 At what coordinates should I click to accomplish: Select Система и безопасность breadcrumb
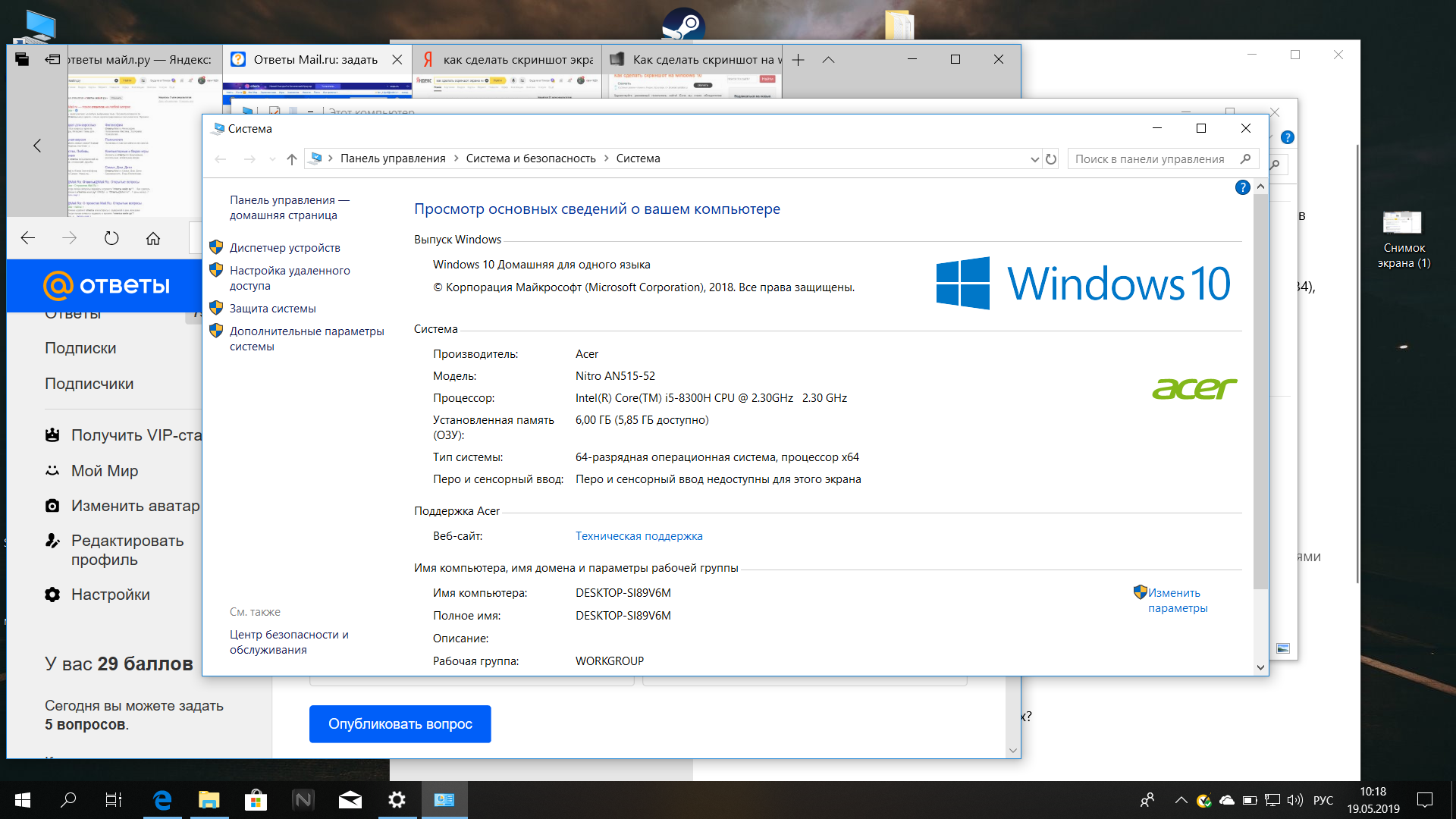click(x=531, y=158)
